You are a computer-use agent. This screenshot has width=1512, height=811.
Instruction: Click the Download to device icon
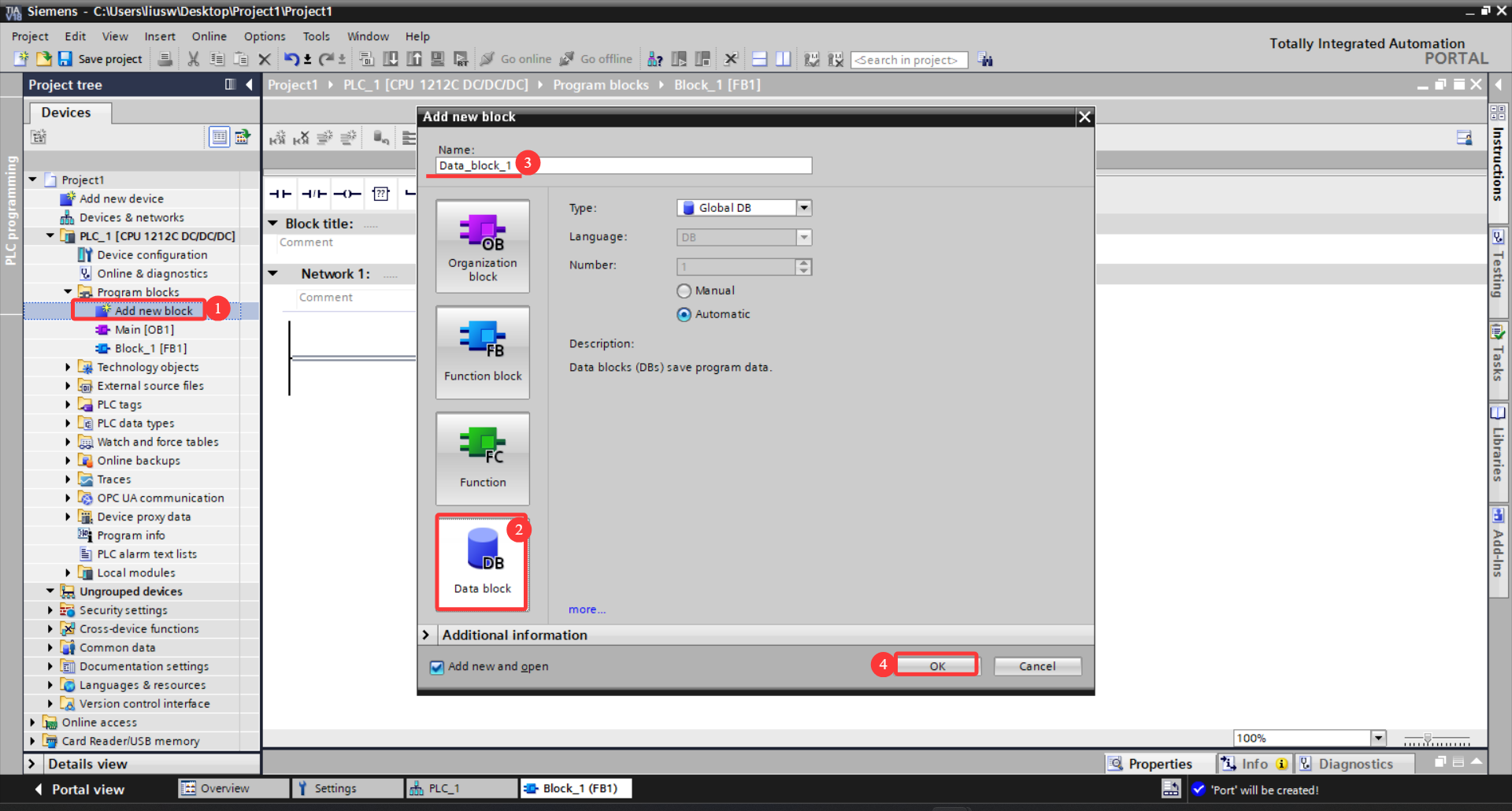(x=390, y=59)
